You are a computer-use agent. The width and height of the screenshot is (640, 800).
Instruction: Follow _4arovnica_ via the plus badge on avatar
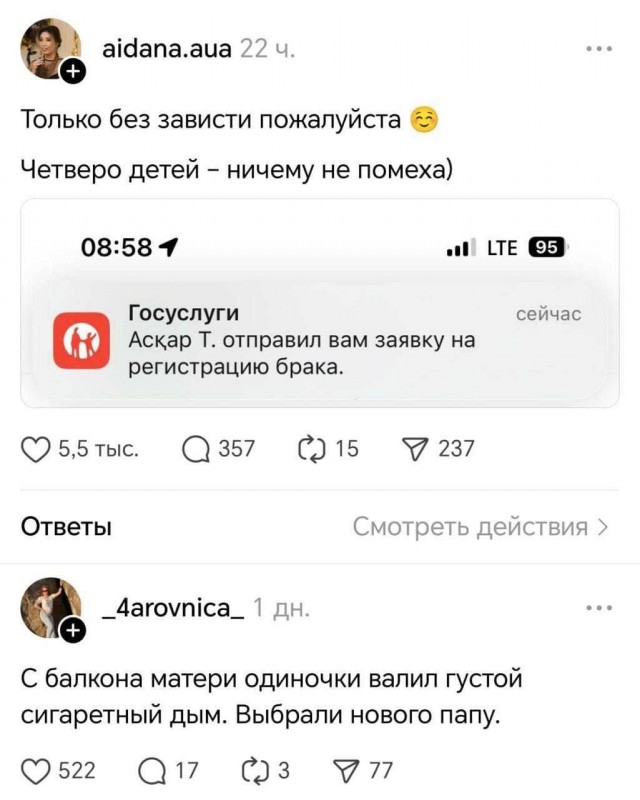72,630
